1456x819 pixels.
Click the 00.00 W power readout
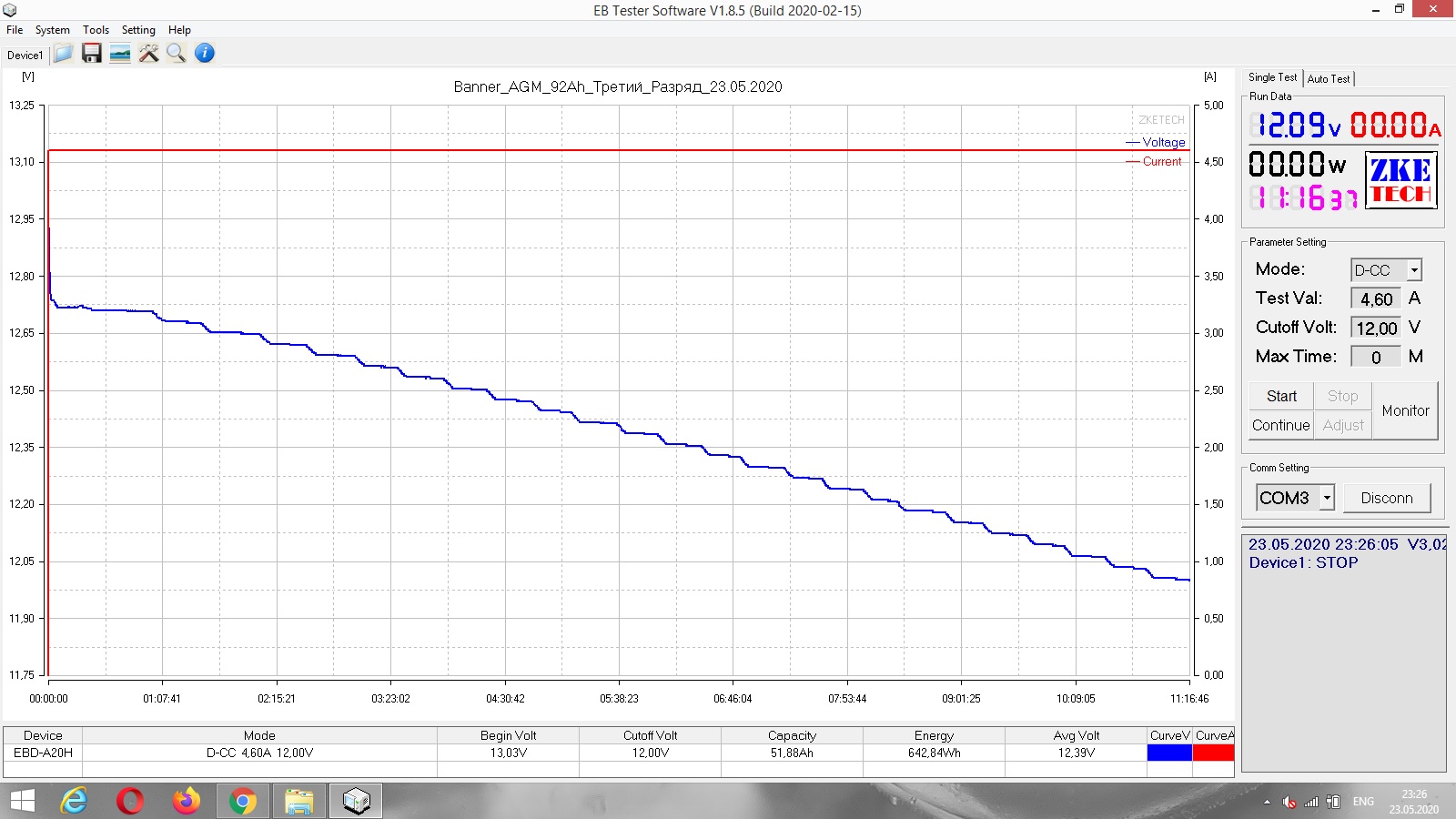click(x=1297, y=165)
